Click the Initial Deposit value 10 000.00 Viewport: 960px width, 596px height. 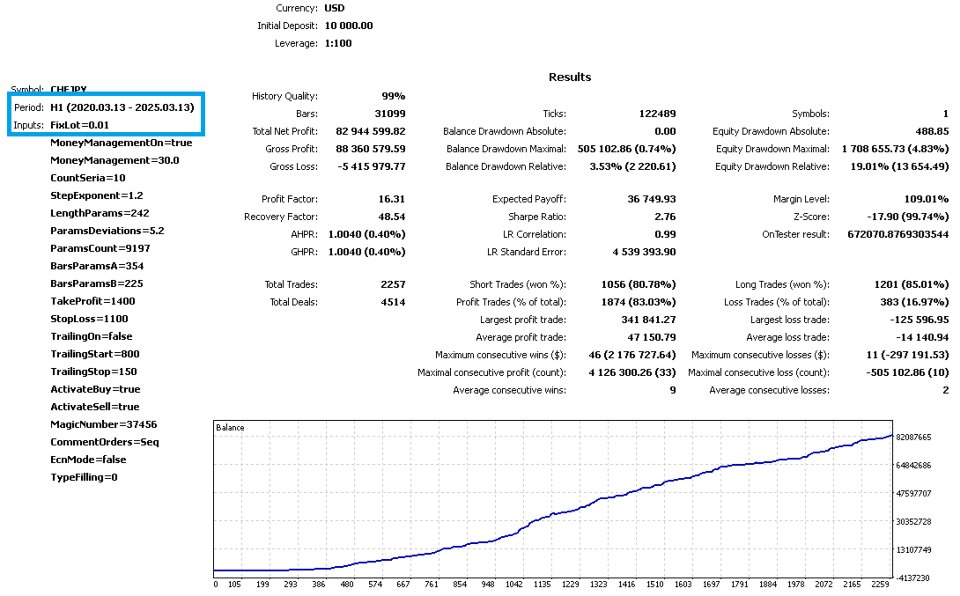[348, 26]
